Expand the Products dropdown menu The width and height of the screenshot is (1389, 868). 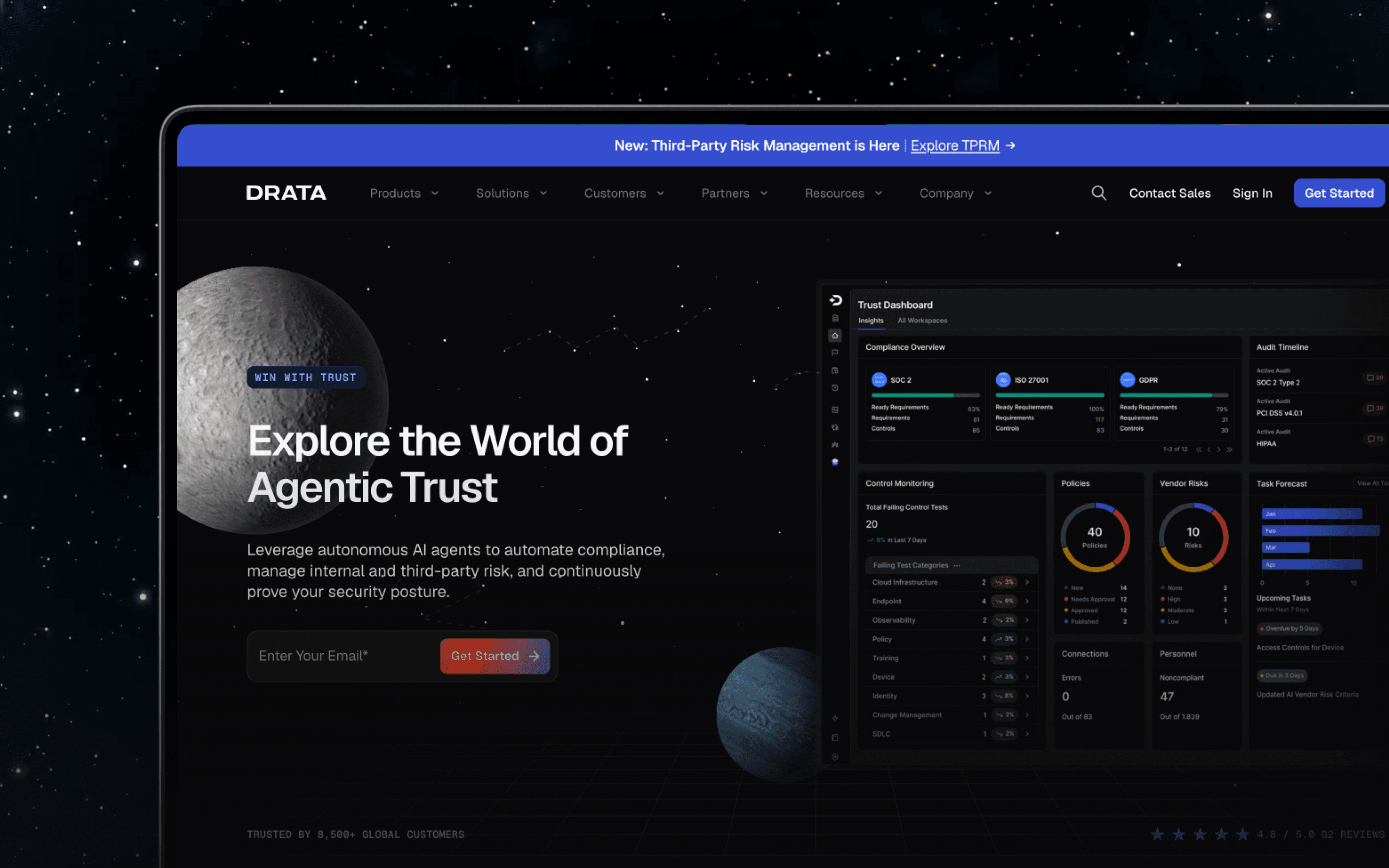tap(404, 193)
